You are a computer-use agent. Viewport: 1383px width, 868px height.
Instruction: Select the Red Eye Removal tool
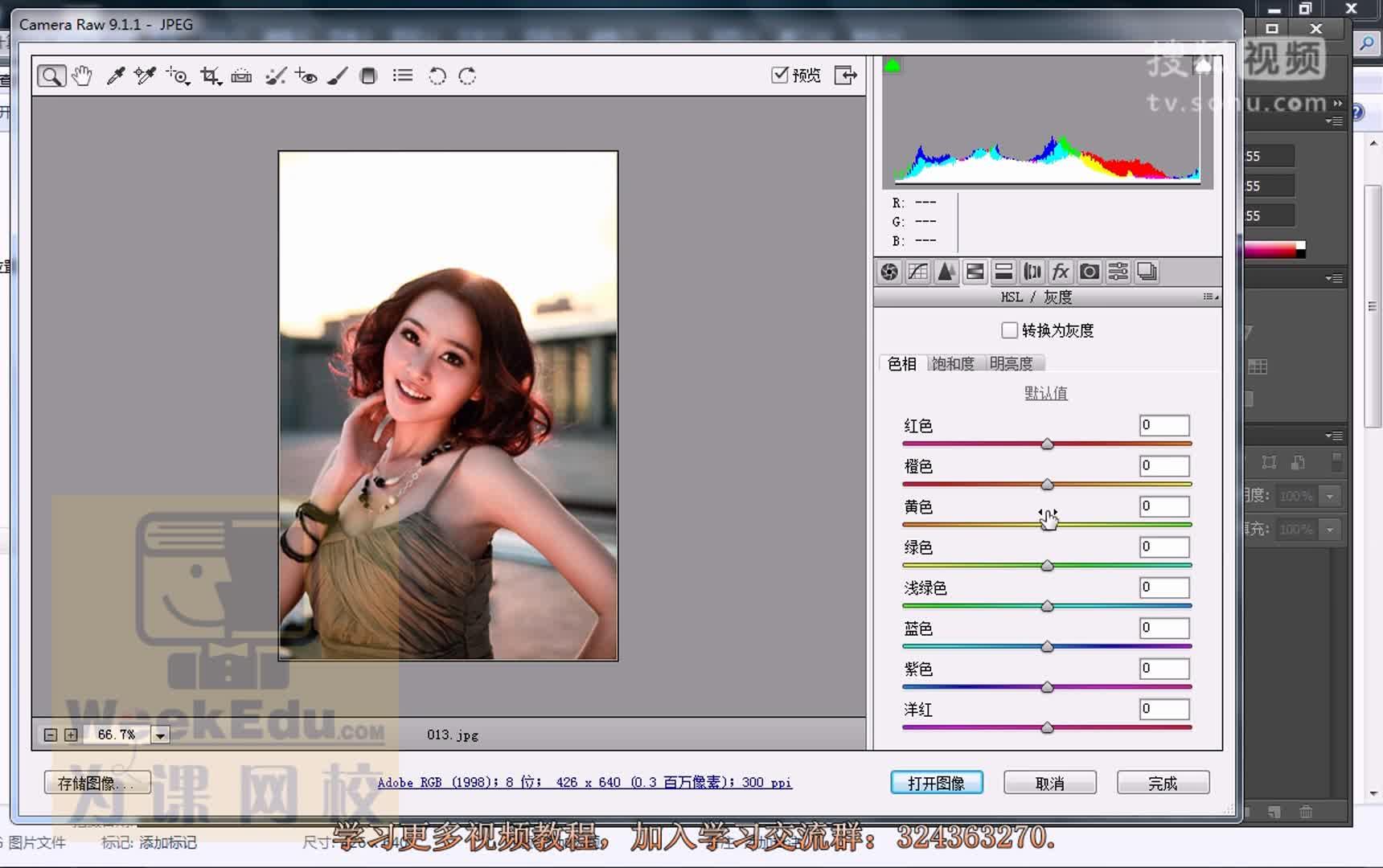click(306, 75)
